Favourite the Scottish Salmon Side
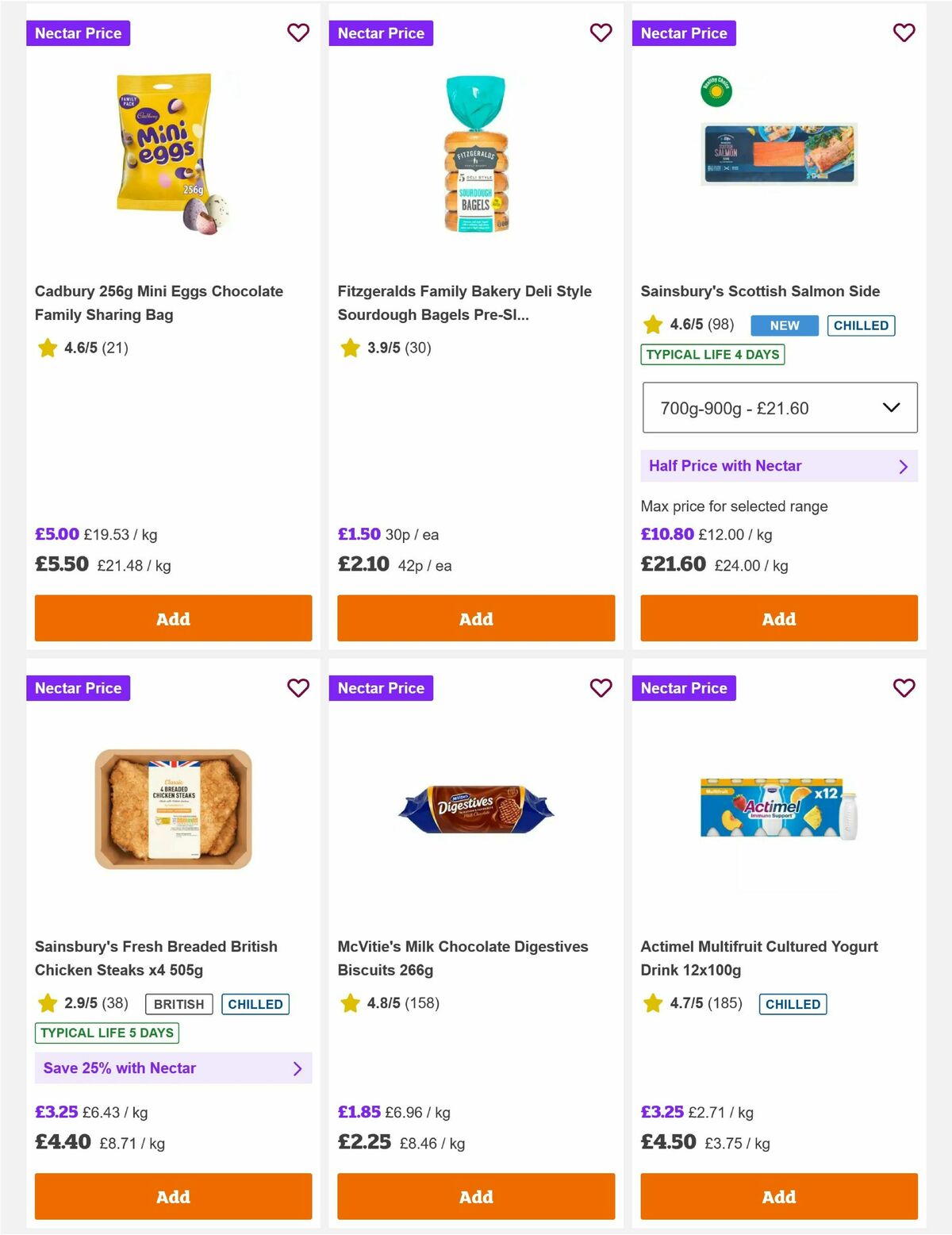952x1235 pixels. click(x=904, y=33)
